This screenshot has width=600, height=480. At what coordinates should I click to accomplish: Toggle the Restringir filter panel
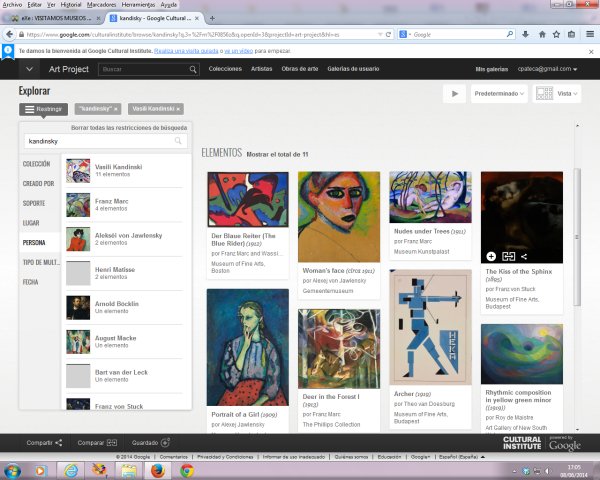click(43, 108)
